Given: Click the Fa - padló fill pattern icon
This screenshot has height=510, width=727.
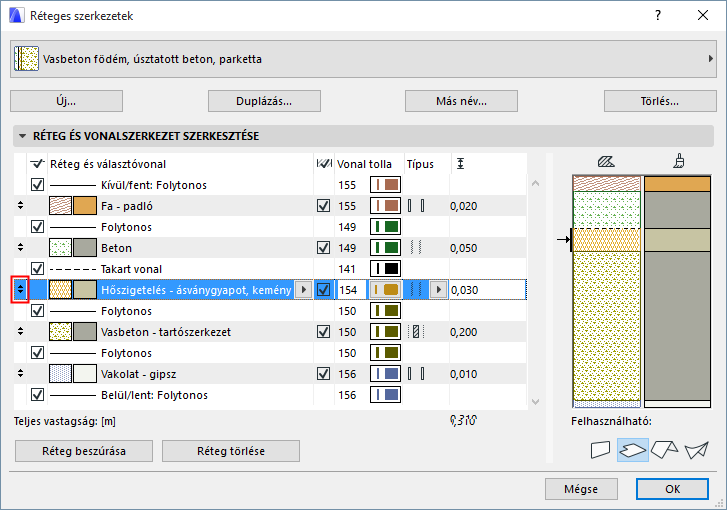Looking at the screenshot, I should [60, 206].
